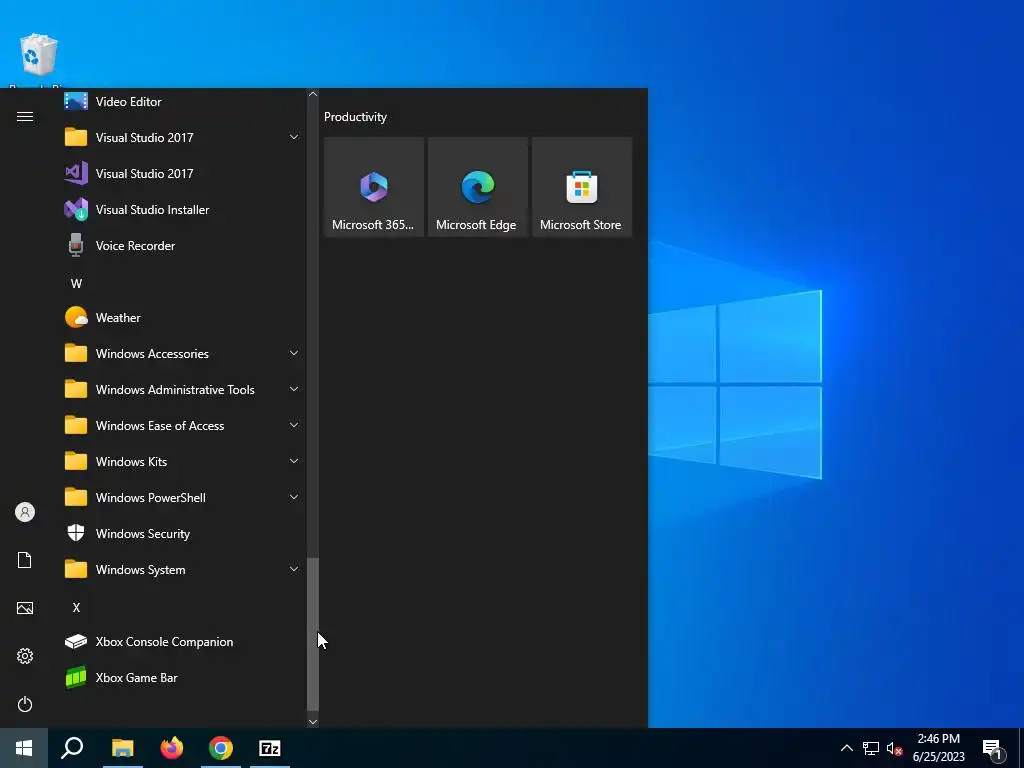Open the Video Editor app icon

76,101
